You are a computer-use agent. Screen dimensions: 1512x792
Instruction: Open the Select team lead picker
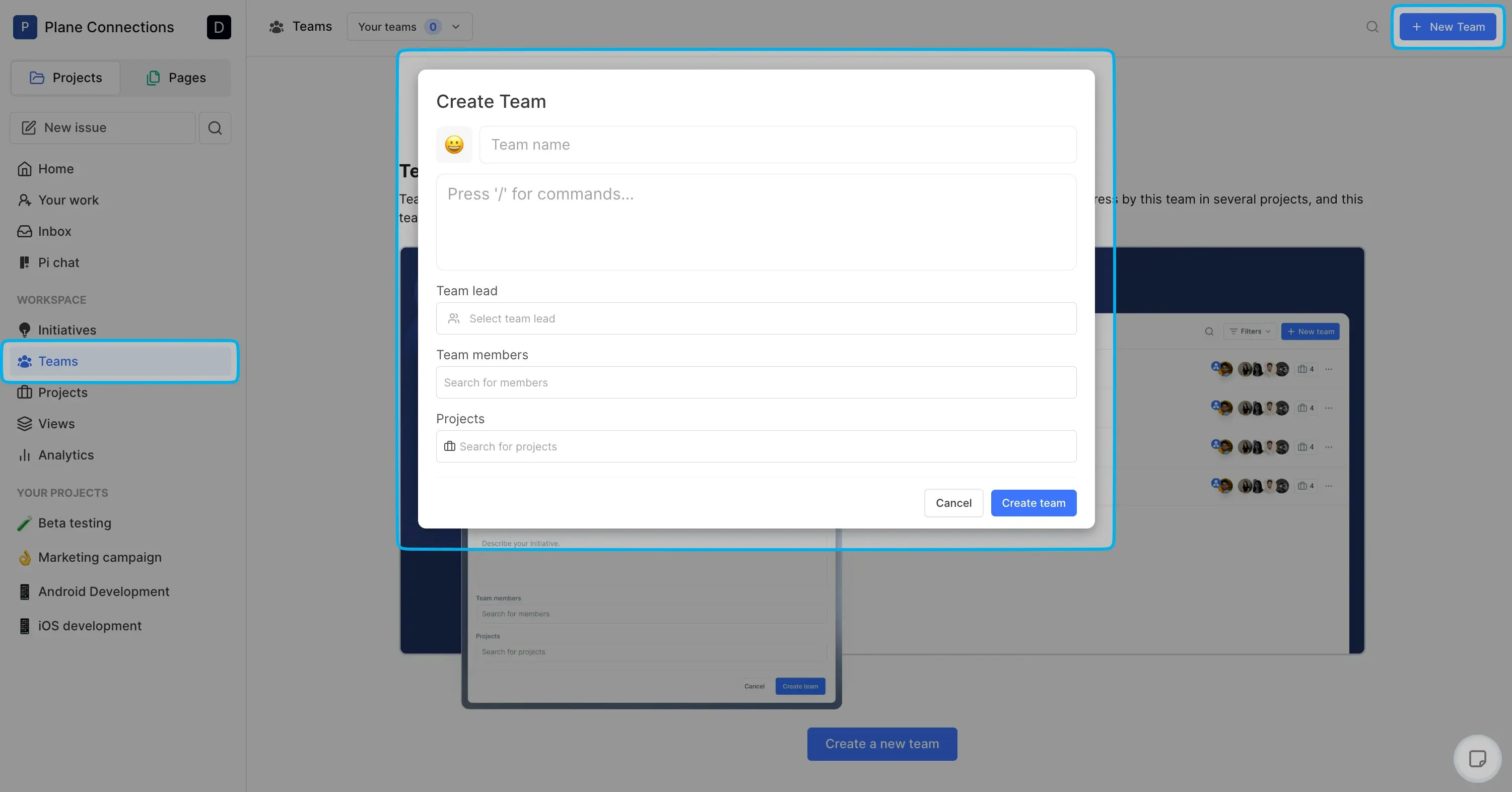(756, 318)
